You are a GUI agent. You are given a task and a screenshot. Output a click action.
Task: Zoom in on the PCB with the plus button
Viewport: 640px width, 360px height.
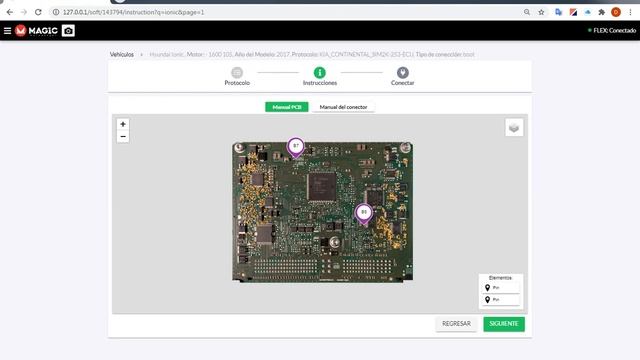(x=123, y=124)
